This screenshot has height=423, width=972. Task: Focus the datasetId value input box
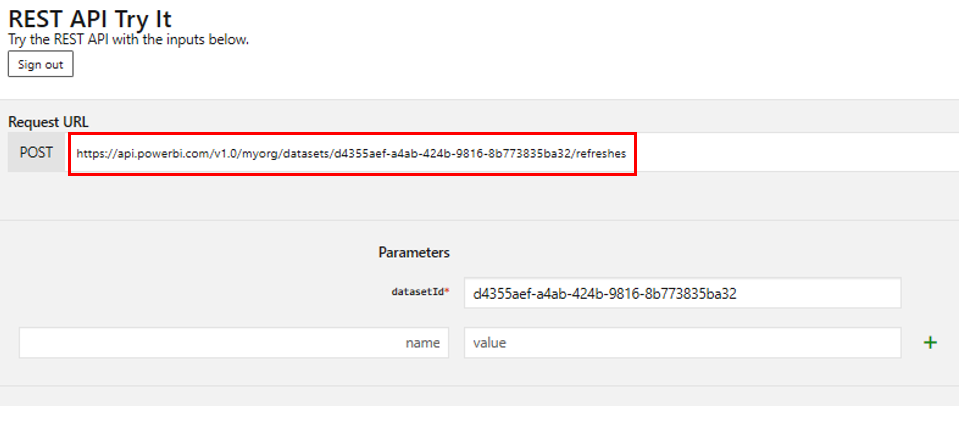(682, 294)
